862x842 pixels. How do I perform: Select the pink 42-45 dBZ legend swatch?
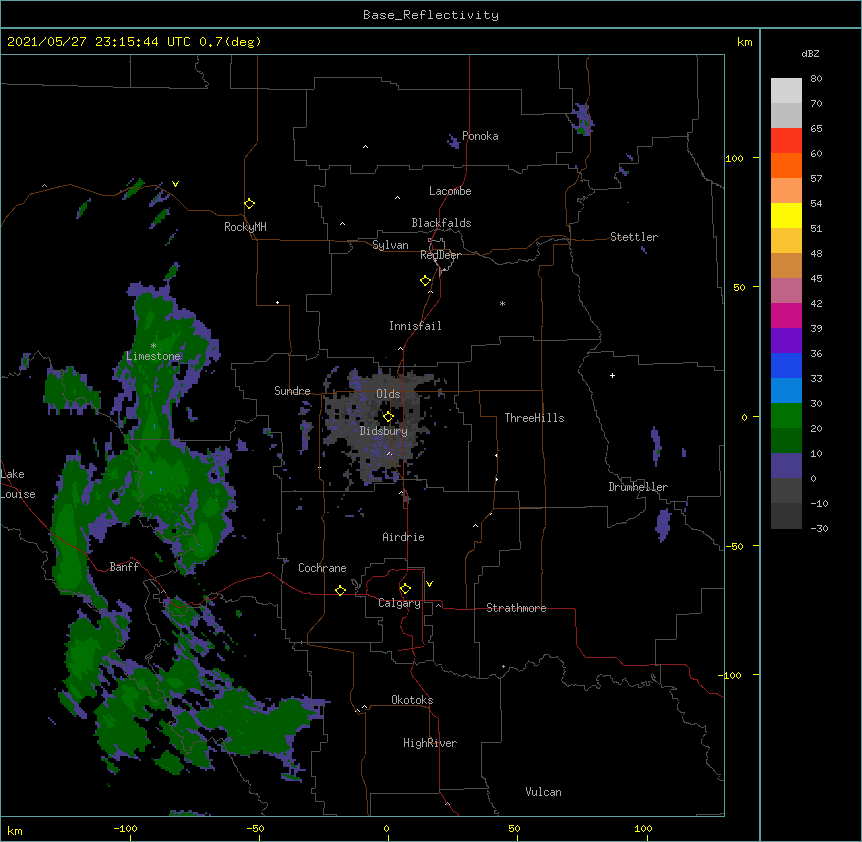click(786, 291)
